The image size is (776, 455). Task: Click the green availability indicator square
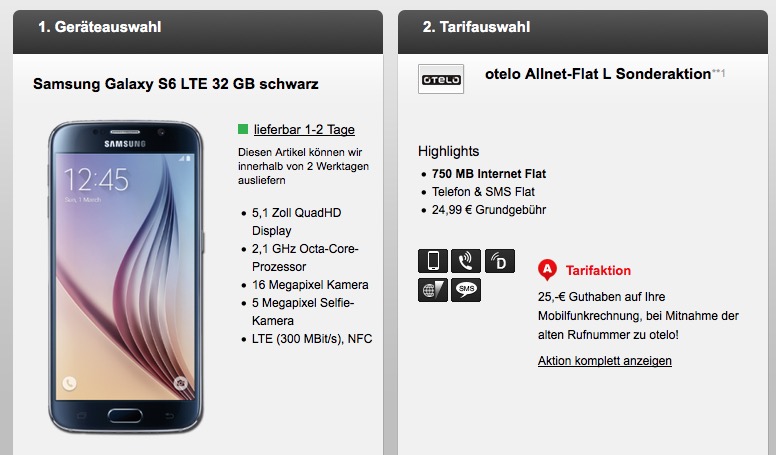(242, 129)
